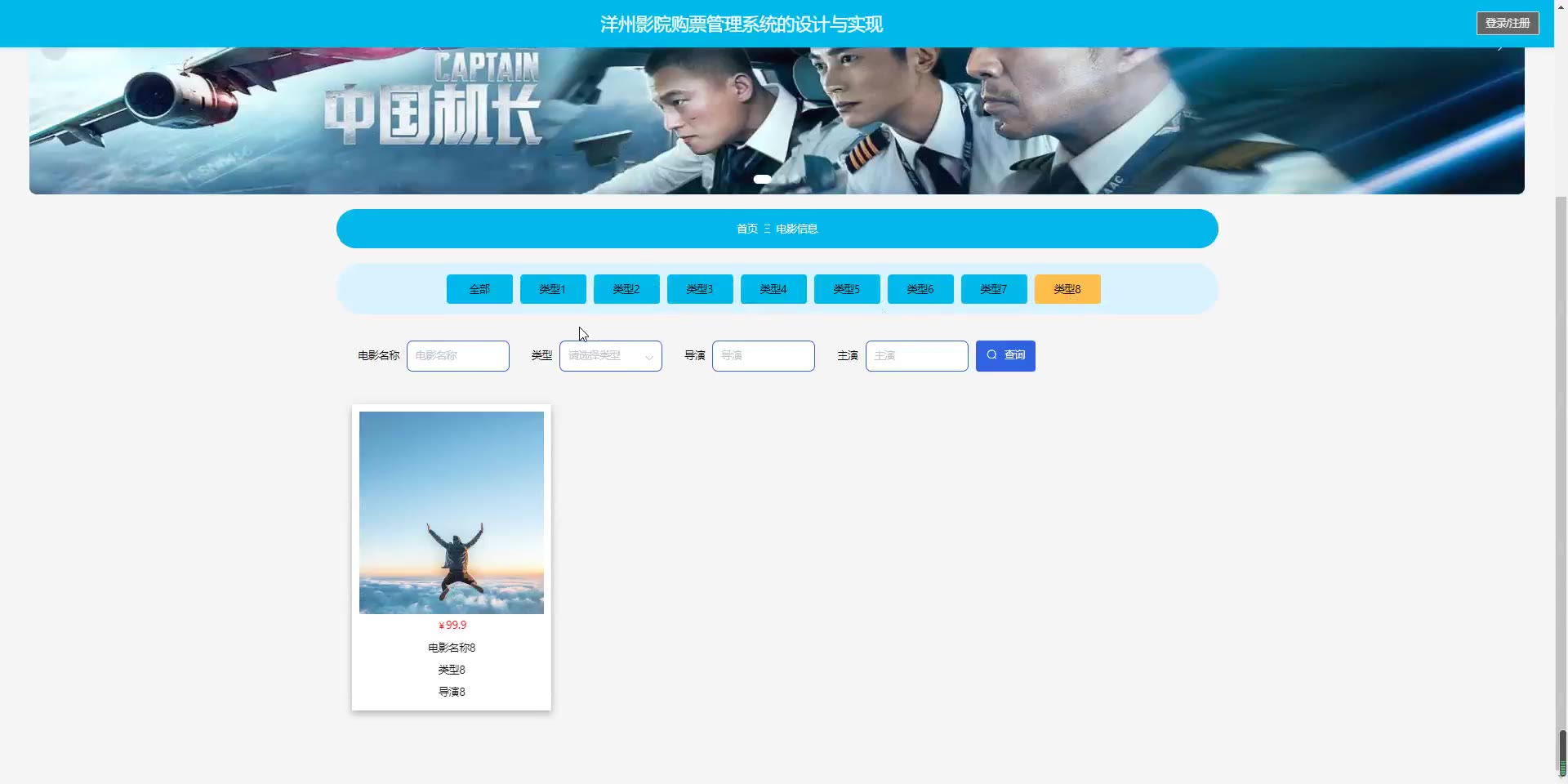Click the site title 洋州影院购票管理系统的设计与实现
This screenshot has width=1568, height=784.
pos(742,24)
